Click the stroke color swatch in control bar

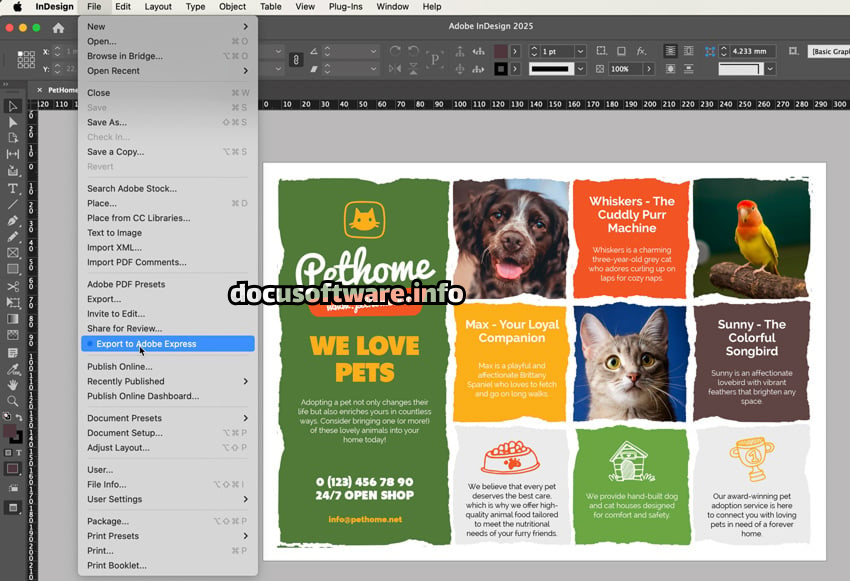click(500, 69)
